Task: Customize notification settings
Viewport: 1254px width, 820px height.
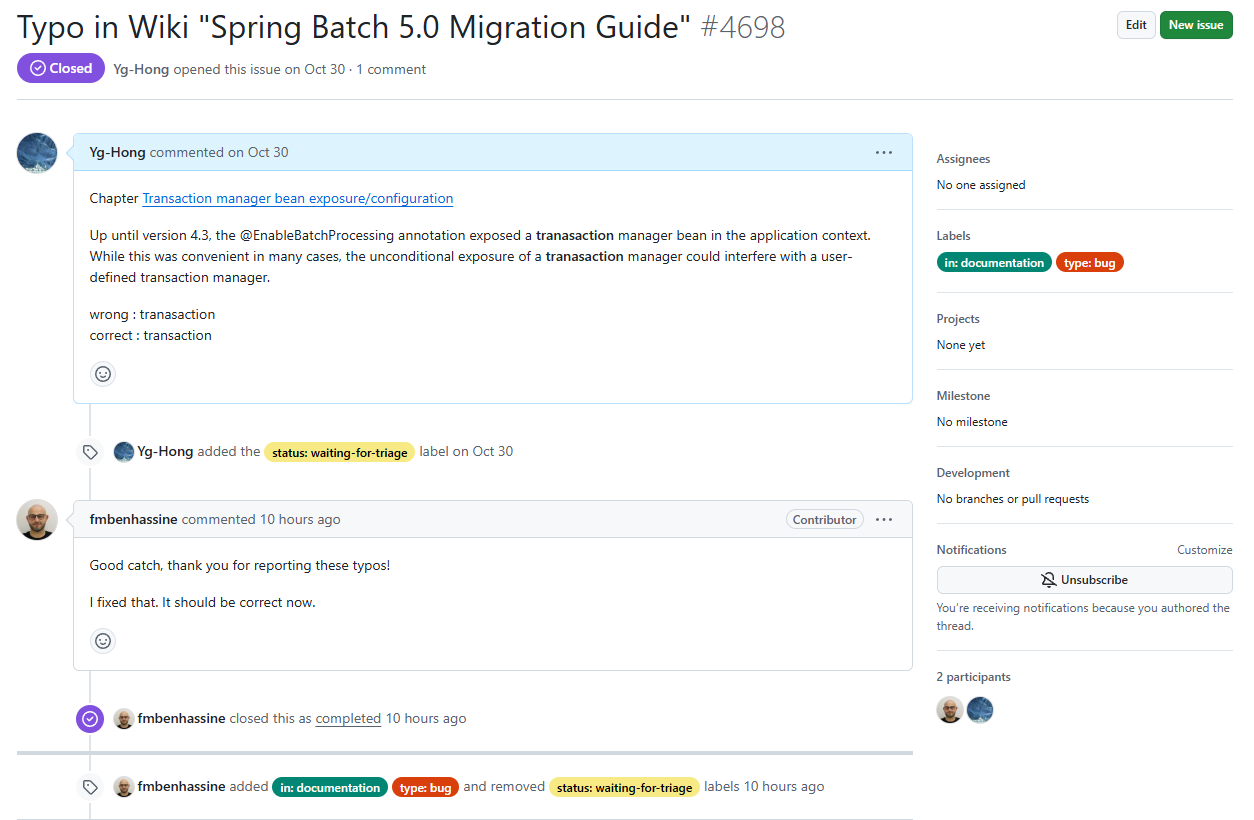Action: [x=1204, y=550]
